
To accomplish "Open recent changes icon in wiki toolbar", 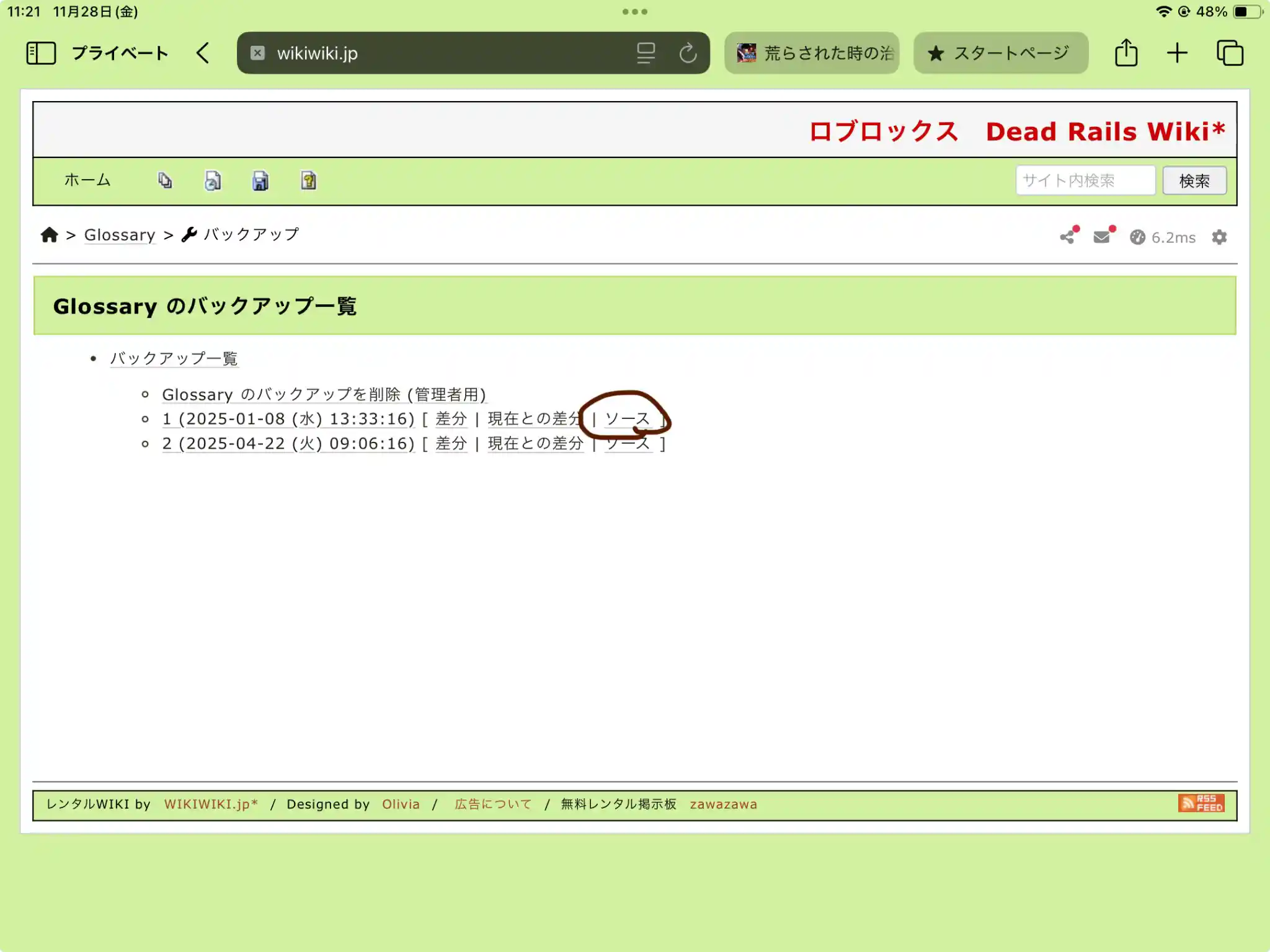I will [x=213, y=180].
